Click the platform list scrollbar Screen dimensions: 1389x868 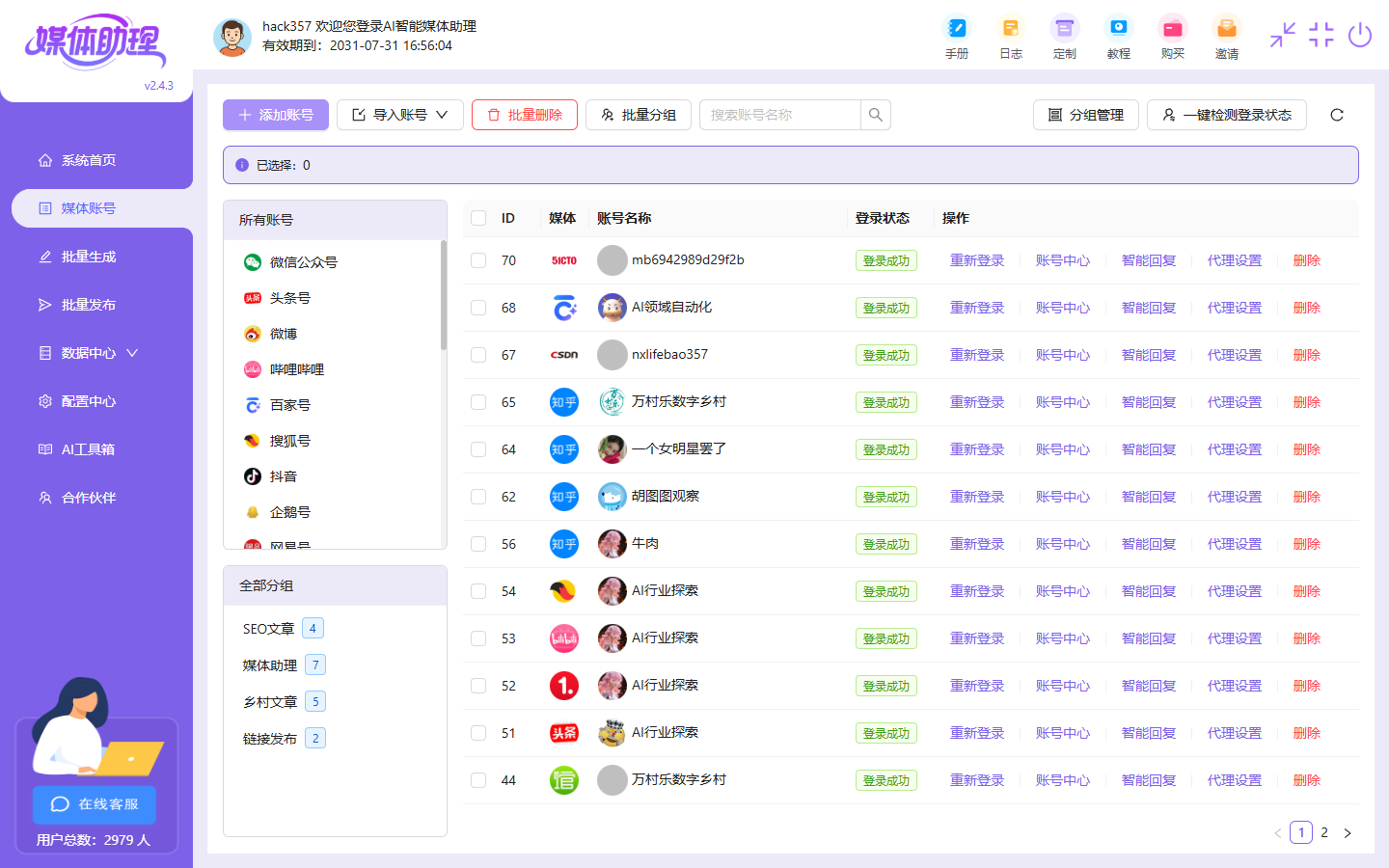[444, 295]
